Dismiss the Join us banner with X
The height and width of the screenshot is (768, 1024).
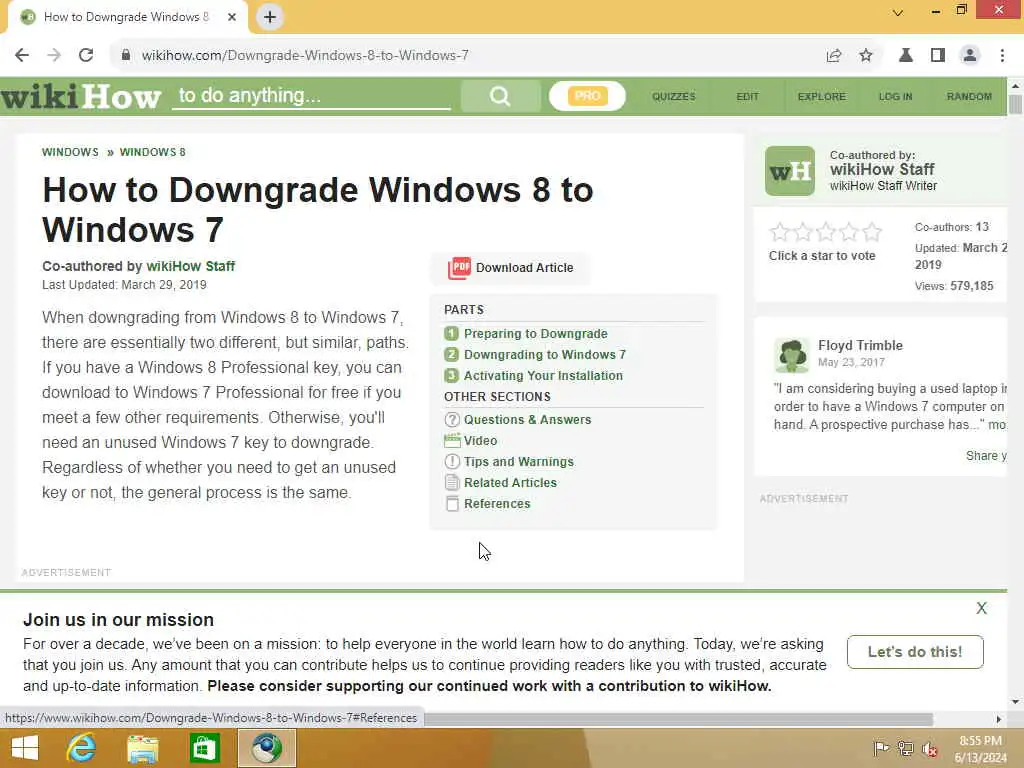click(x=982, y=608)
